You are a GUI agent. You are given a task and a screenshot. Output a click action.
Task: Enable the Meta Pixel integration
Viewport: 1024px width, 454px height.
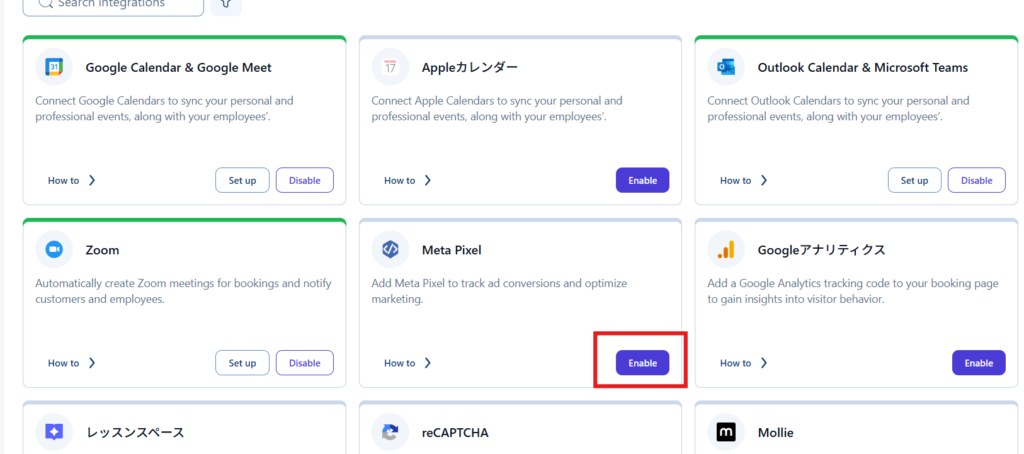tap(642, 363)
